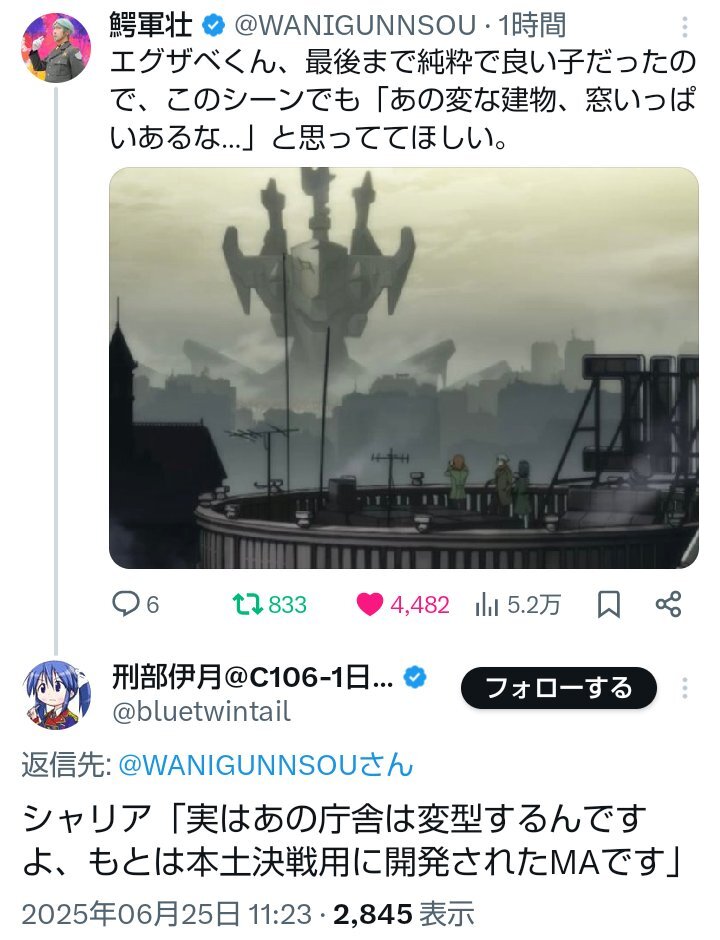Click the 鰐軍壮 display name
Image resolution: width=720 pixels, height=940 pixels.
click(152, 26)
